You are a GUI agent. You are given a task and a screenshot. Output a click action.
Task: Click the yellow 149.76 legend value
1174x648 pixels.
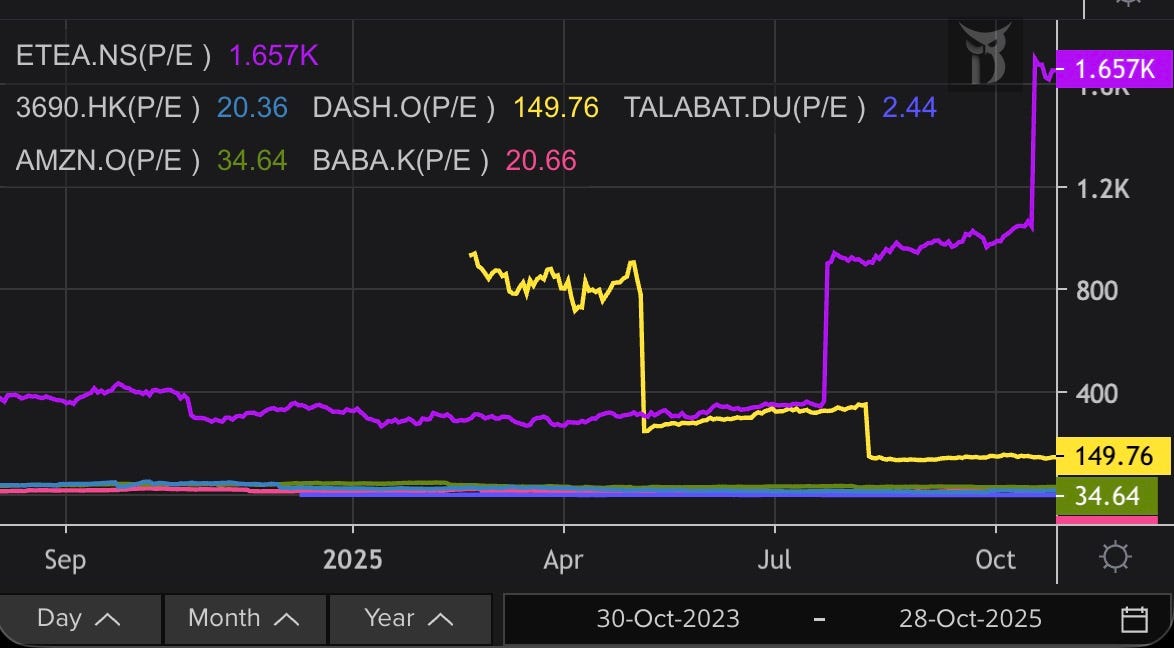[x=556, y=108]
